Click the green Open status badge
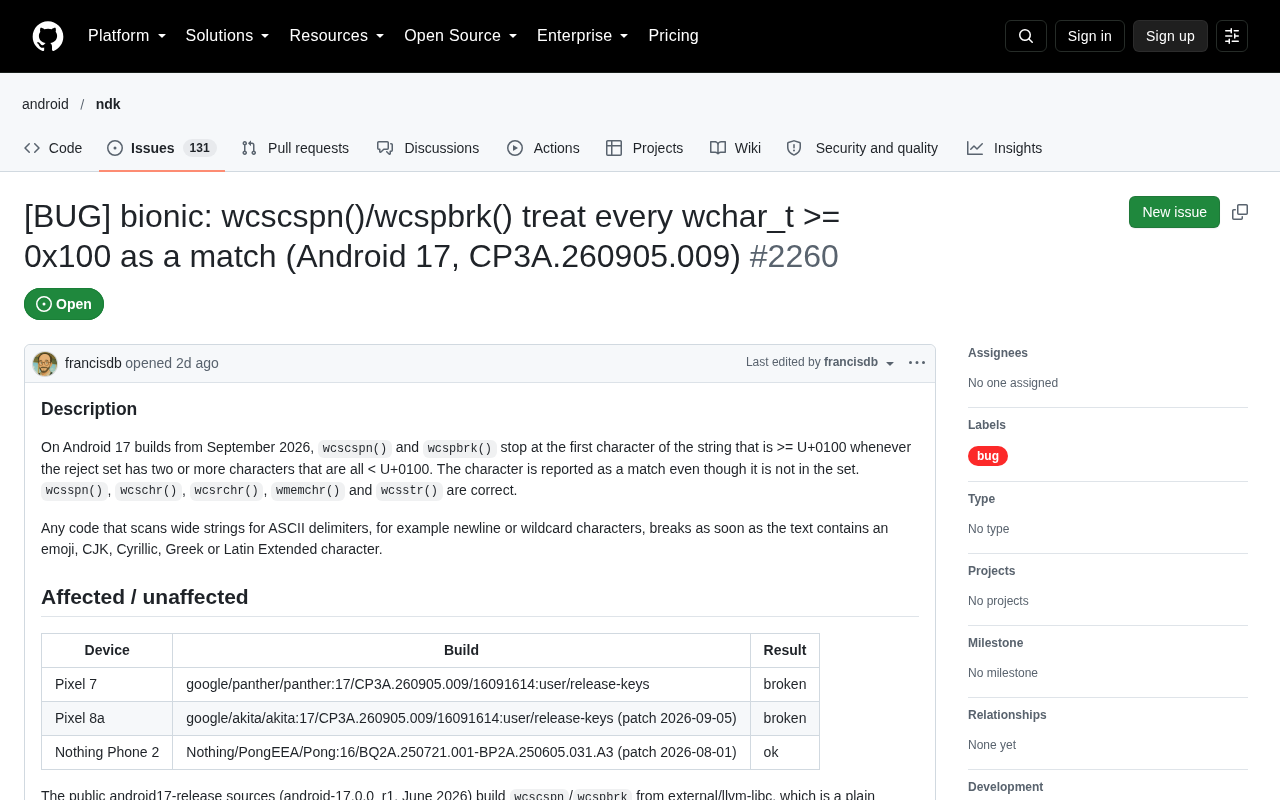 pyautogui.click(x=64, y=304)
